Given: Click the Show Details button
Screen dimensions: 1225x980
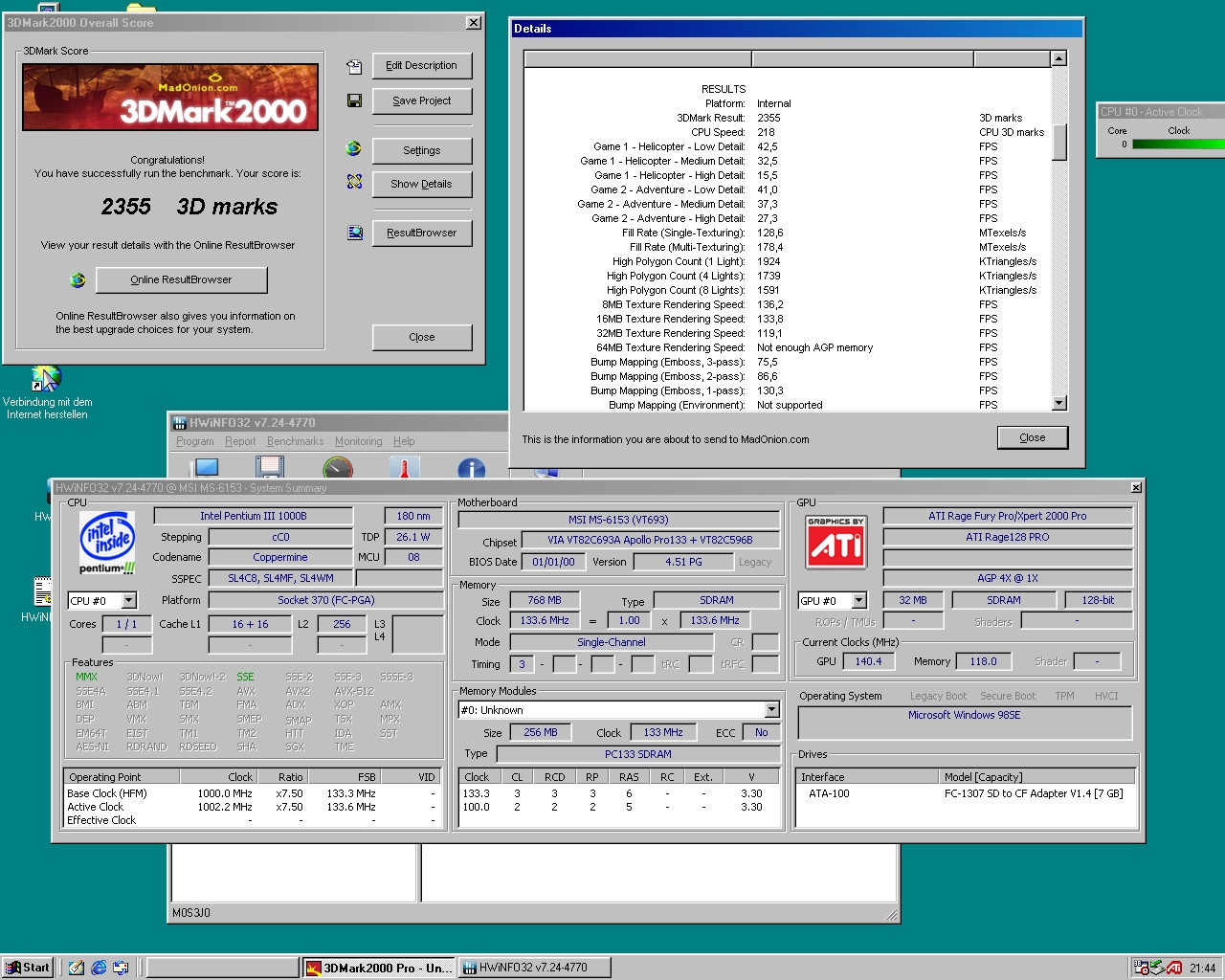Looking at the screenshot, I should (421, 184).
